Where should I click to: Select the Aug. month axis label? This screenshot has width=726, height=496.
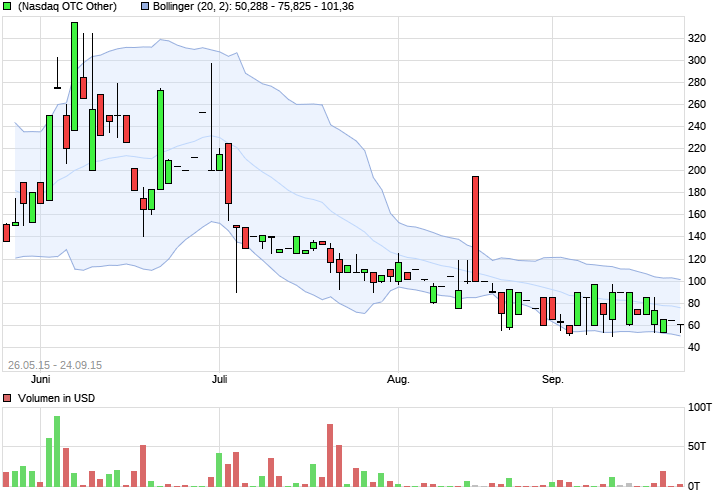coord(398,380)
